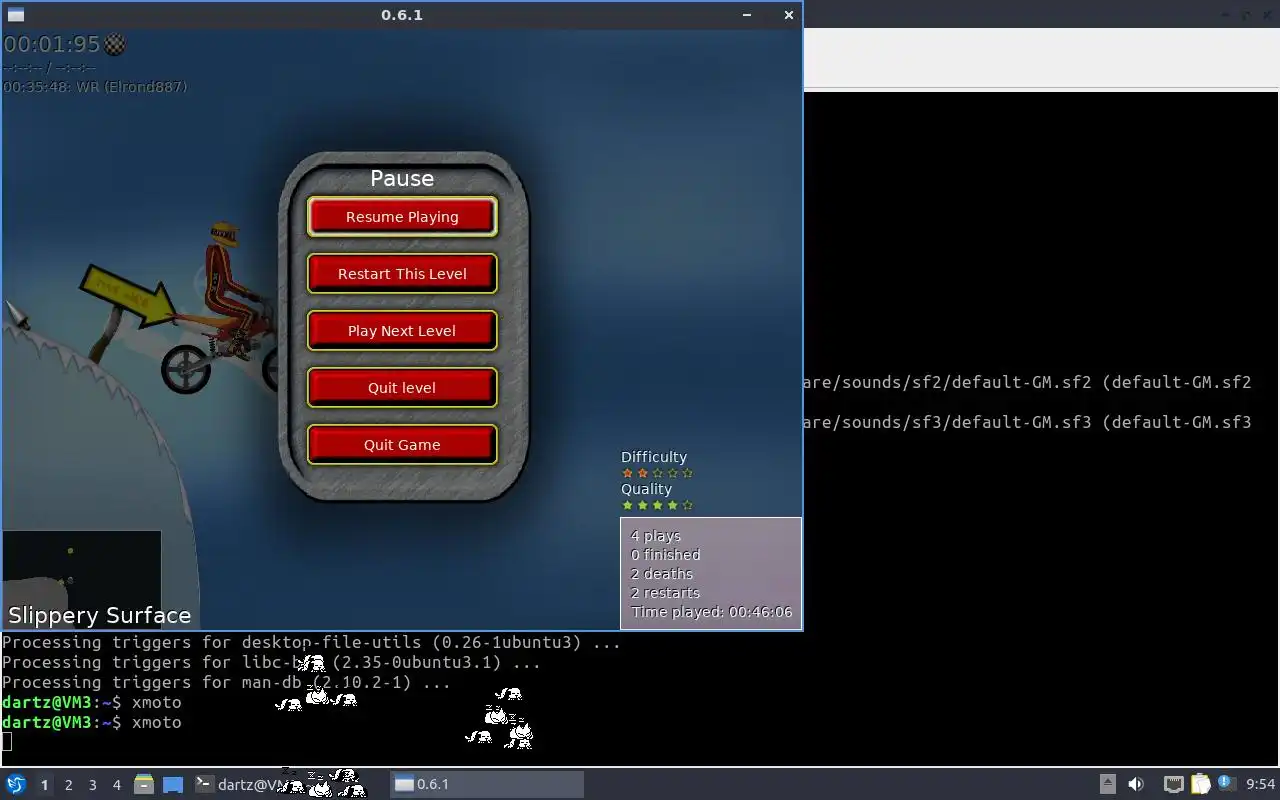Switch to workspace 3
The image size is (1280, 800).
click(x=93, y=785)
